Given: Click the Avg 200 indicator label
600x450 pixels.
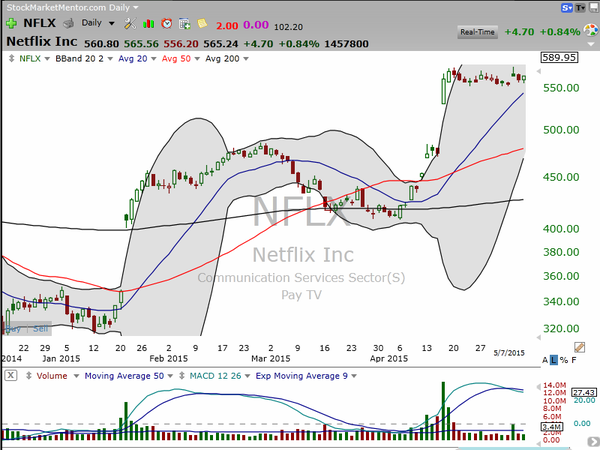Looking at the screenshot, I should coord(222,59).
